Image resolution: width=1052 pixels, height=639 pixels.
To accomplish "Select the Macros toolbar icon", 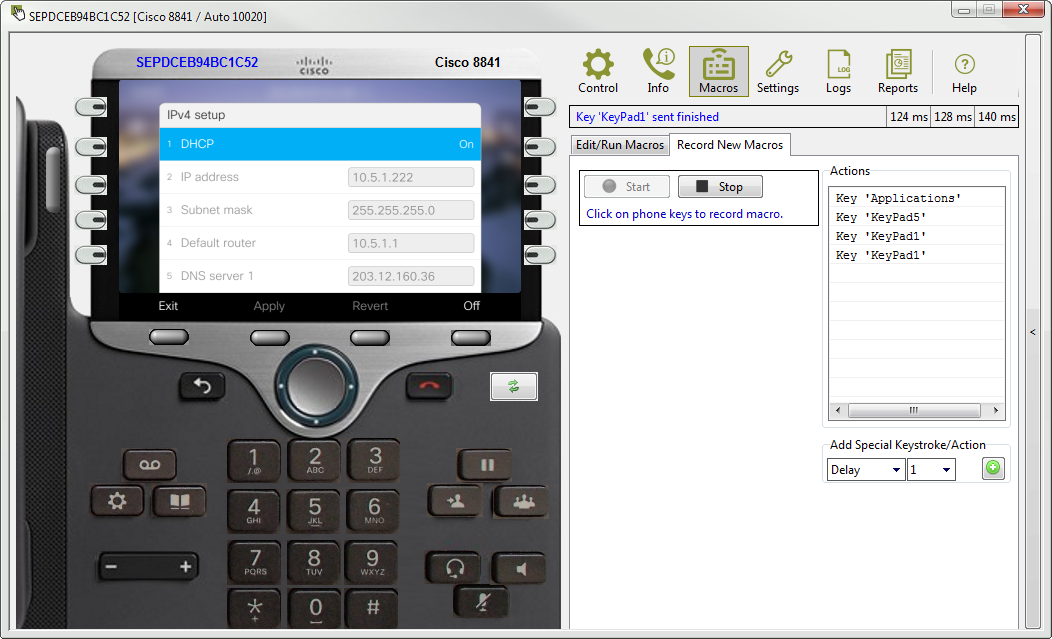I will coord(716,70).
